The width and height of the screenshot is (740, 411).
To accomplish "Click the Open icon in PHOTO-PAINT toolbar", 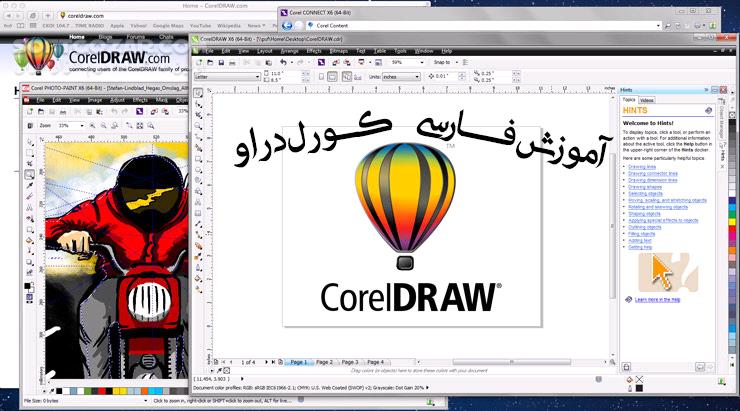I will [41, 112].
